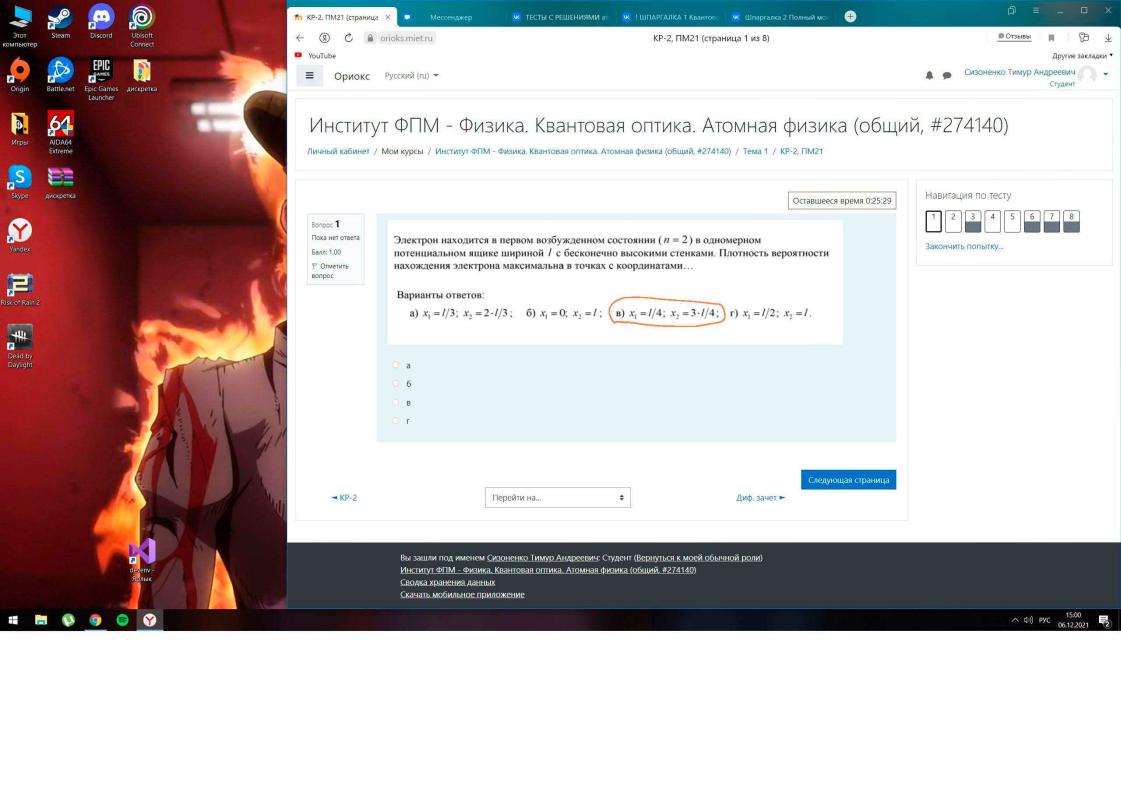Click the Ориокс site title

[352, 76]
